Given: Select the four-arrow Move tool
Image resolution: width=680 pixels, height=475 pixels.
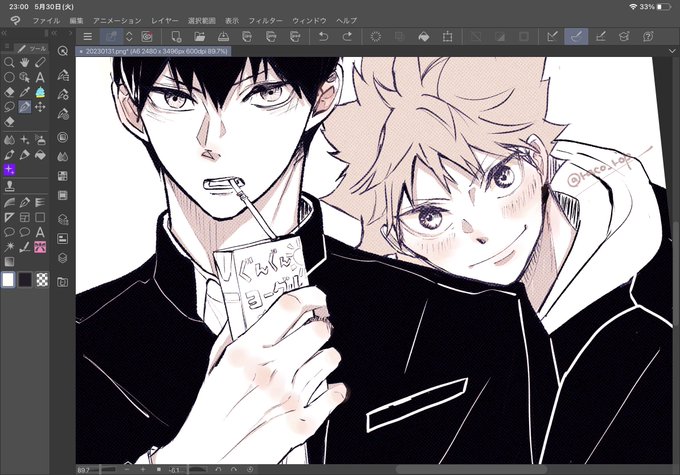Looking at the screenshot, I should tap(40, 107).
